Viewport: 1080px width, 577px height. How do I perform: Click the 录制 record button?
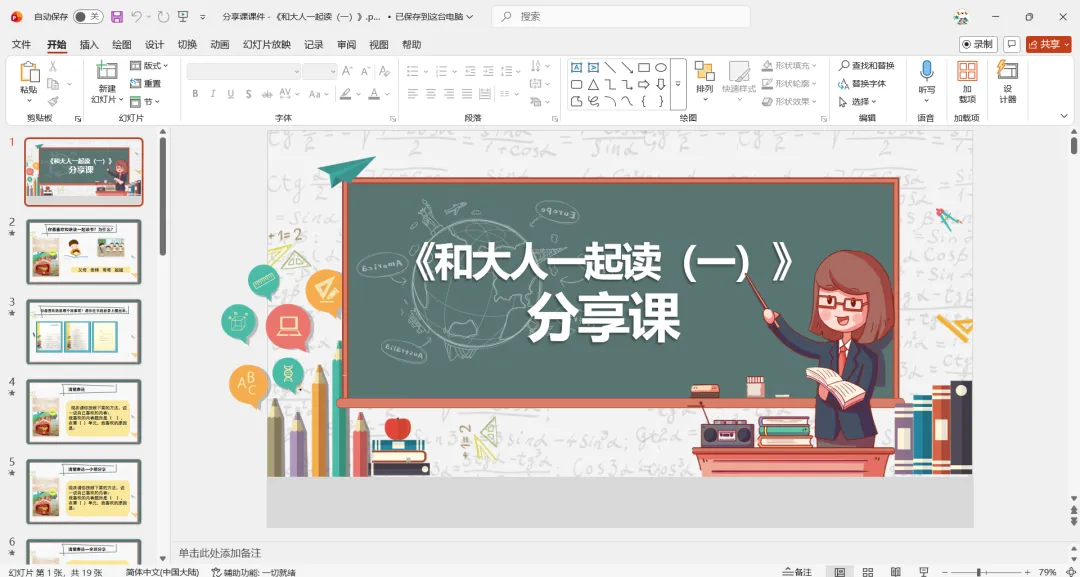978,45
